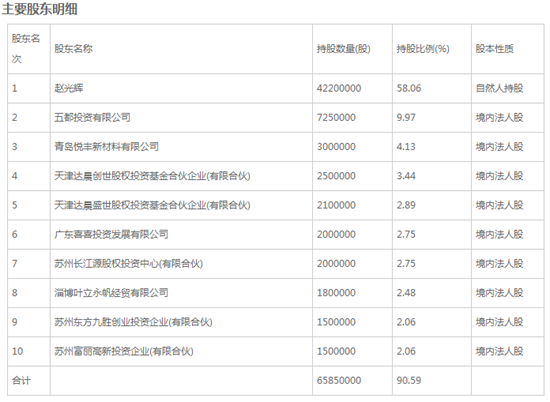Click the 合计 row label
This screenshot has width=550, height=402.
pyautogui.click(x=21, y=380)
